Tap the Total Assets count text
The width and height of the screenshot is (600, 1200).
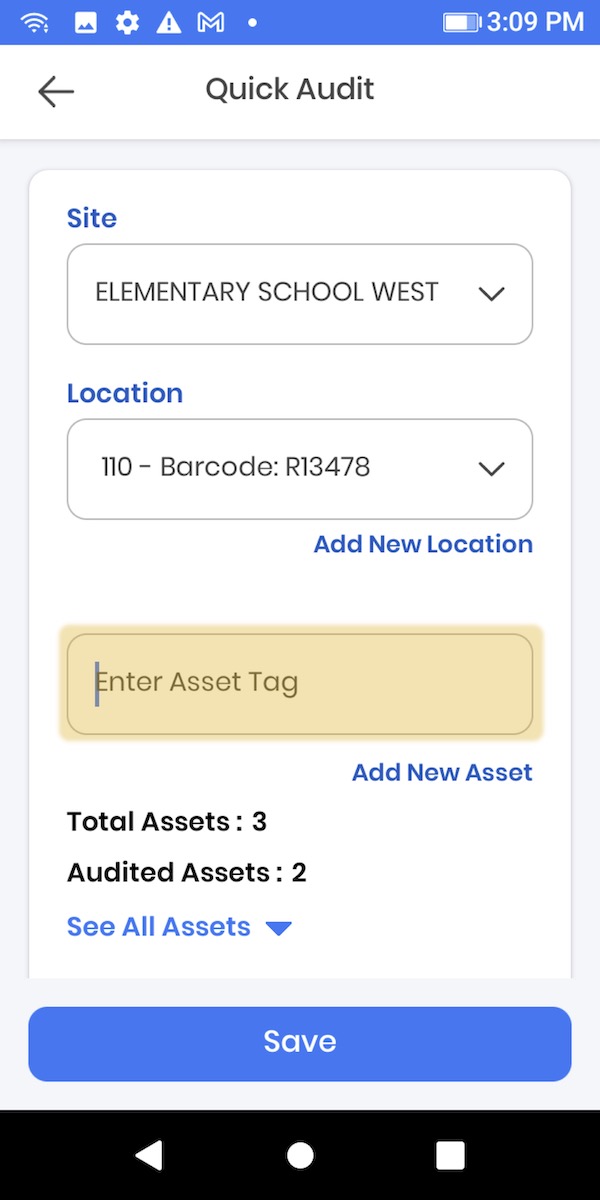(x=167, y=822)
